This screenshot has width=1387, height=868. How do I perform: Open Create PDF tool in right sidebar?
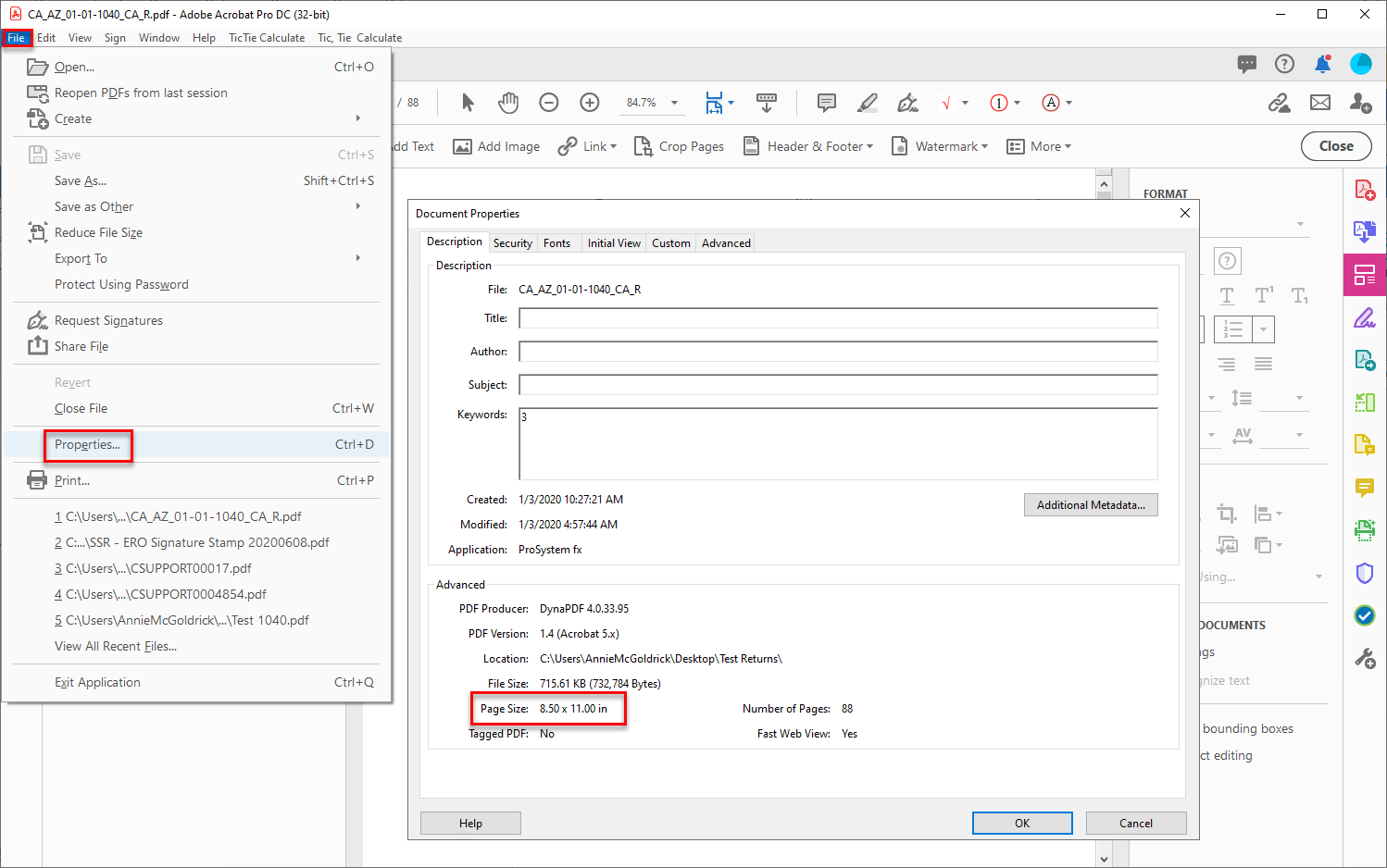point(1365,190)
